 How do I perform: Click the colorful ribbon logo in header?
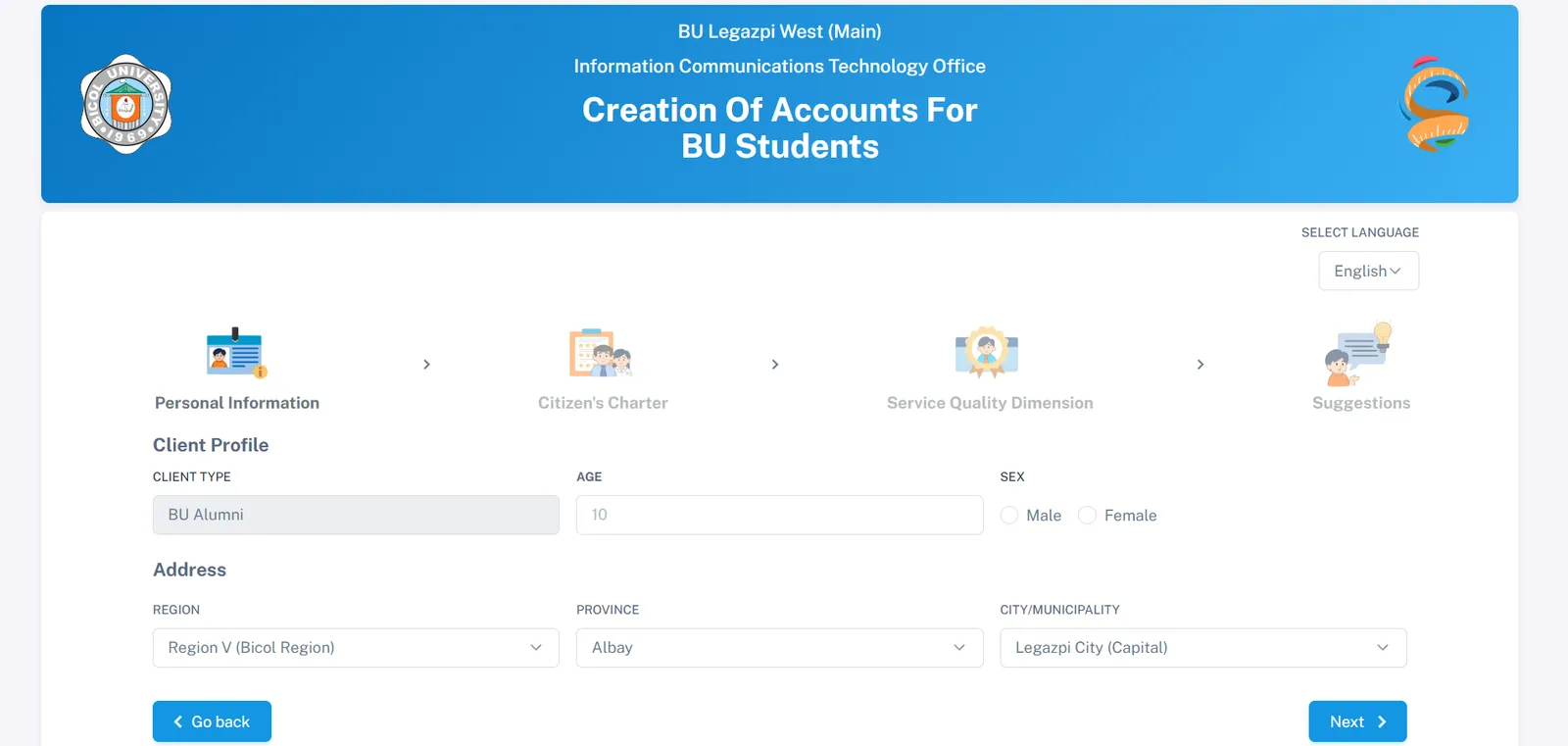1434,104
